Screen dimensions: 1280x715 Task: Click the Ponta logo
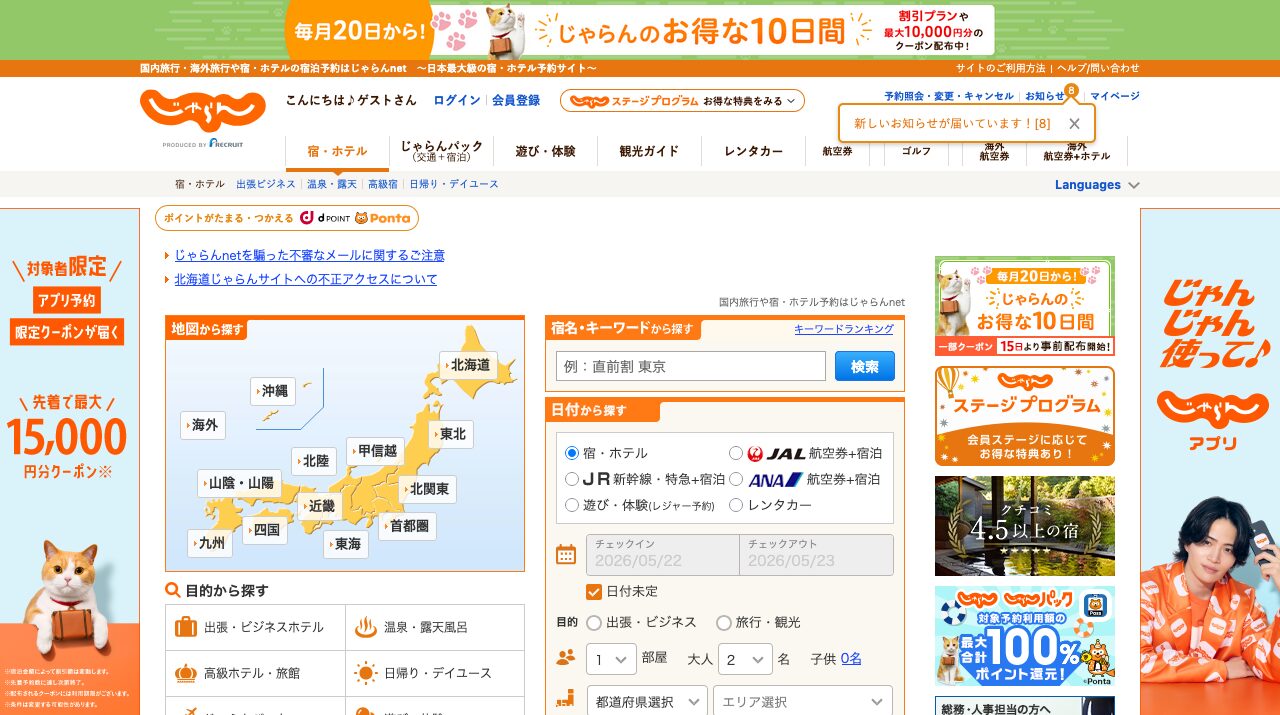pos(383,218)
